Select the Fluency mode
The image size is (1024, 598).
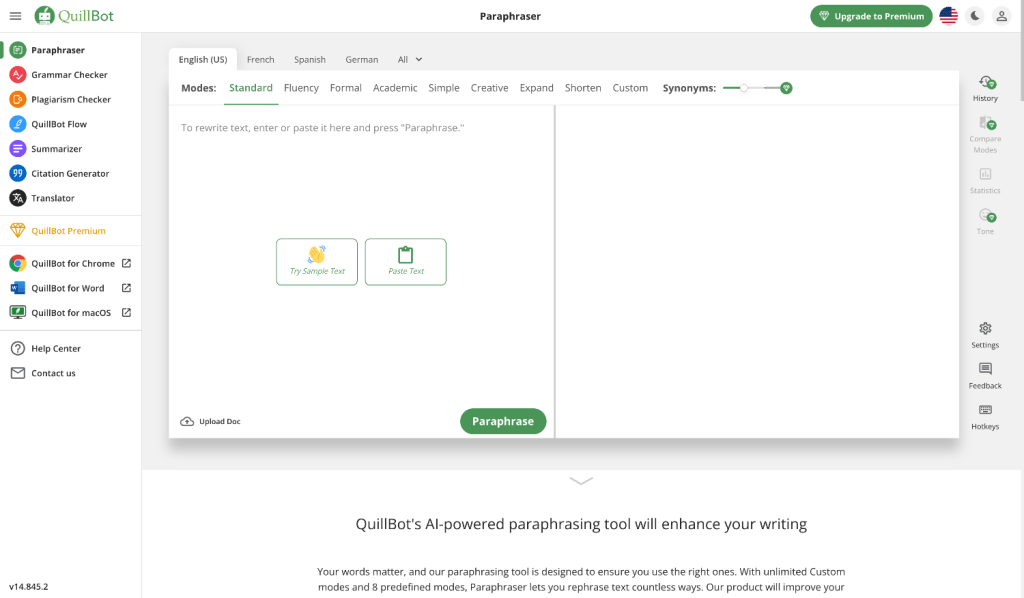coord(301,88)
